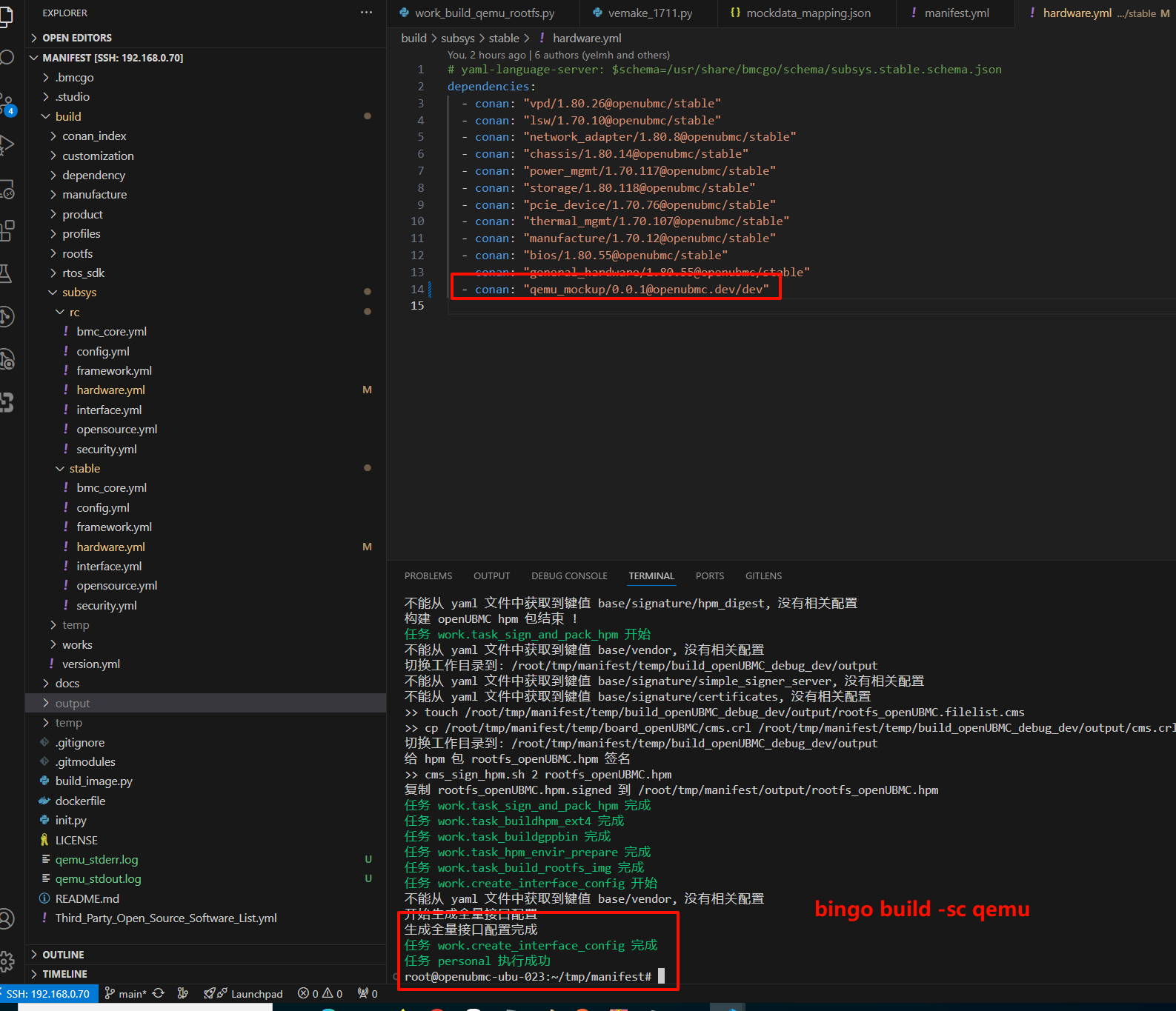
Task: Expand the TIMELINE section
Action: (x=64, y=974)
